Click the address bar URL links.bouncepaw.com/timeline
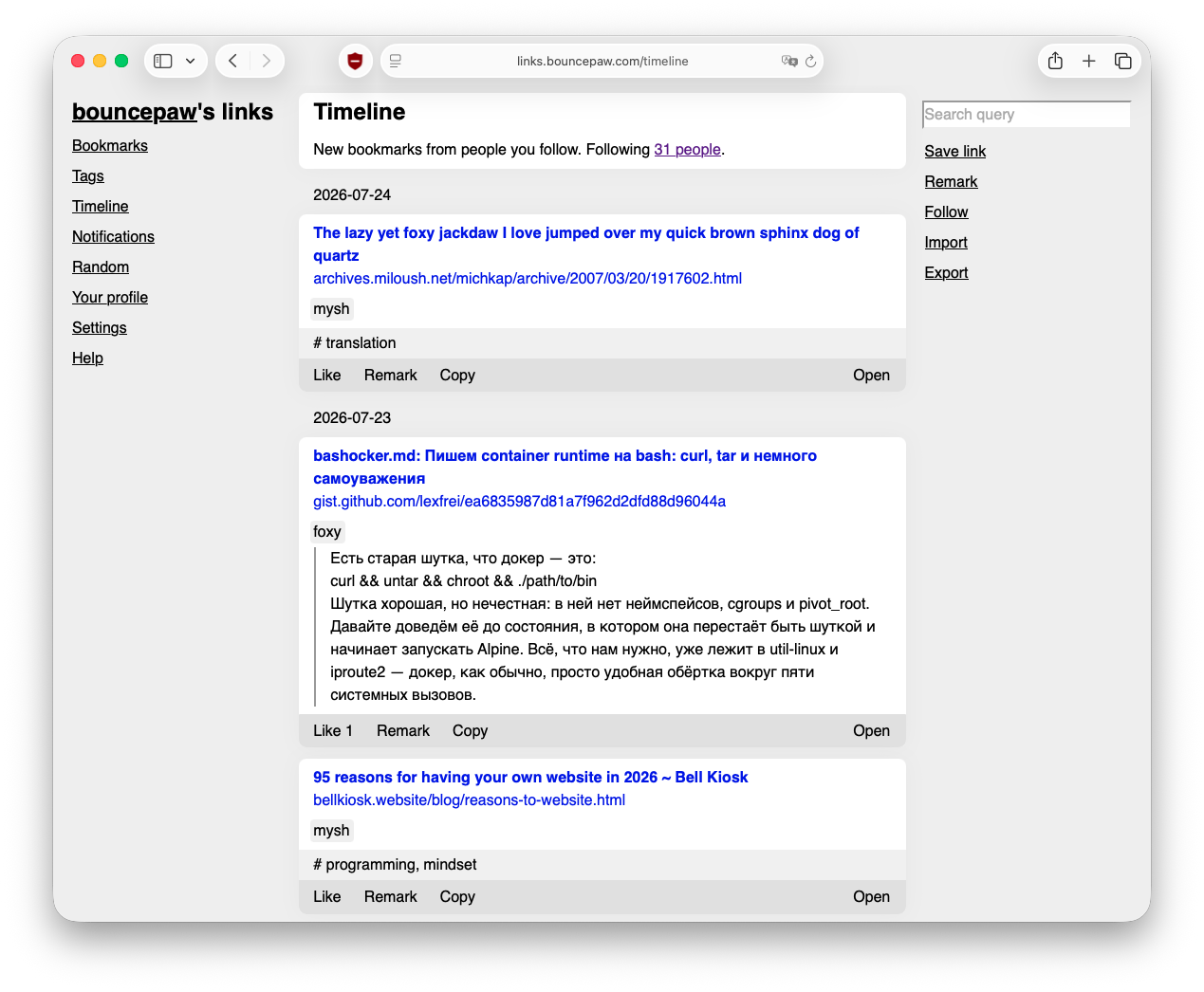Image resolution: width=1204 pixels, height=992 pixels. click(x=602, y=61)
